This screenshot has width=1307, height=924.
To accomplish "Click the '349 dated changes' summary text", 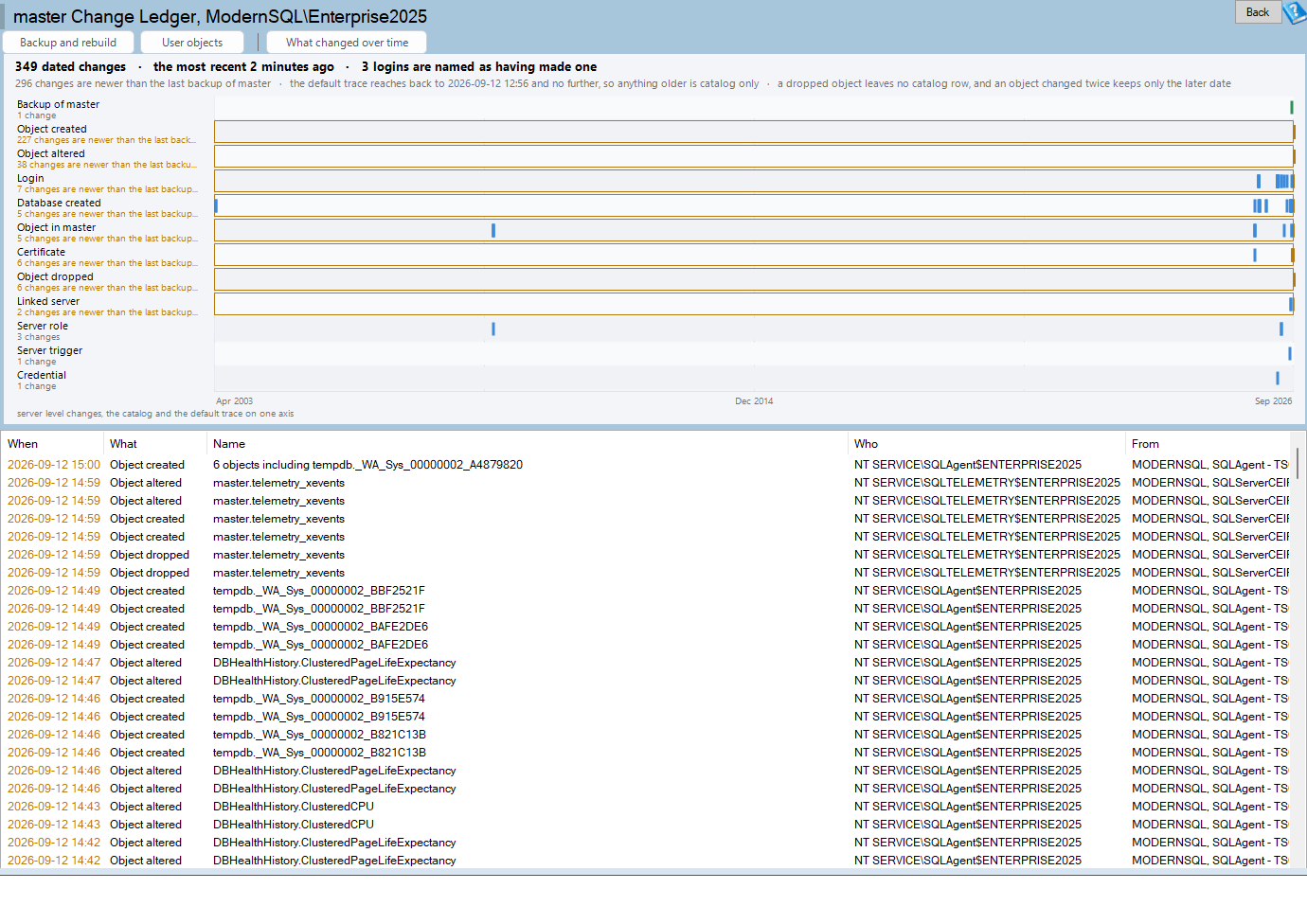I will coord(70,66).
